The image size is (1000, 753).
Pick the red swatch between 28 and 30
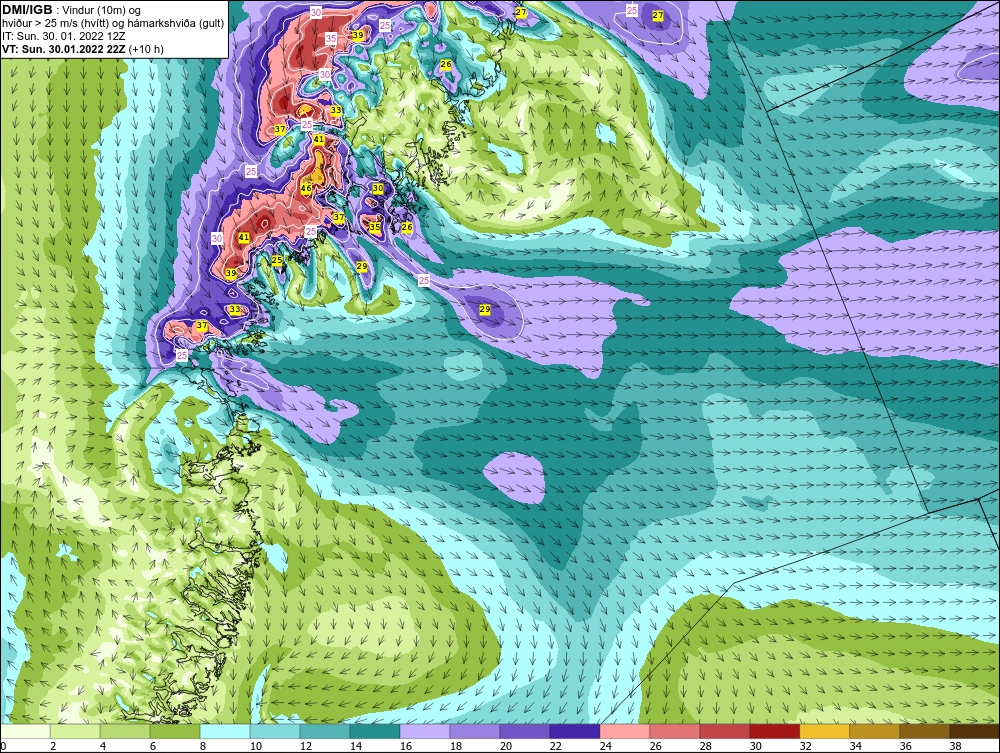tap(724, 731)
